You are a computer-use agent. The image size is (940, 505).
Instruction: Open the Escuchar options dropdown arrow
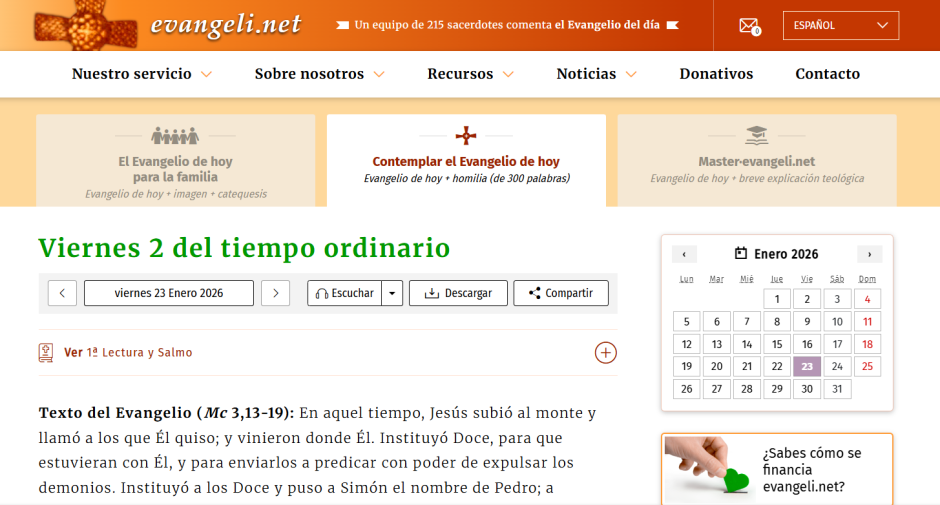(x=392, y=293)
